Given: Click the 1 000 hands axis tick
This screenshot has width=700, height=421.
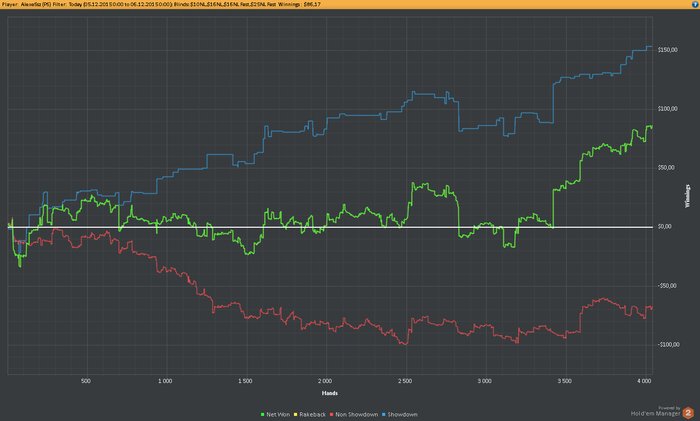Looking at the screenshot, I should click(165, 381).
